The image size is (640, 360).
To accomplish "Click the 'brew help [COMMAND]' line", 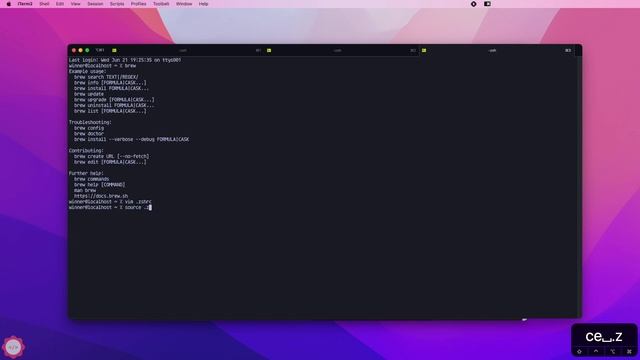I will point(100,185).
